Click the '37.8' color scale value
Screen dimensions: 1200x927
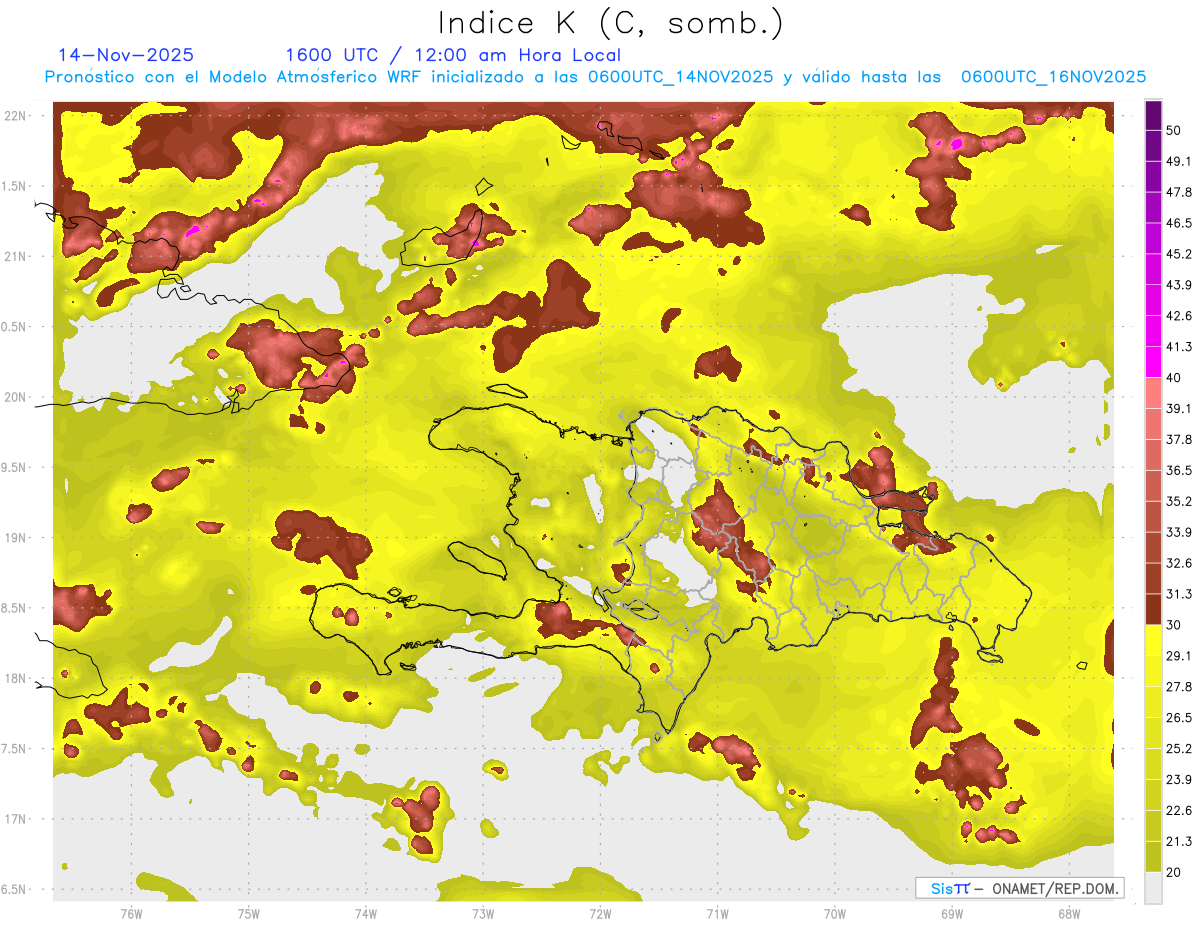tap(1178, 439)
